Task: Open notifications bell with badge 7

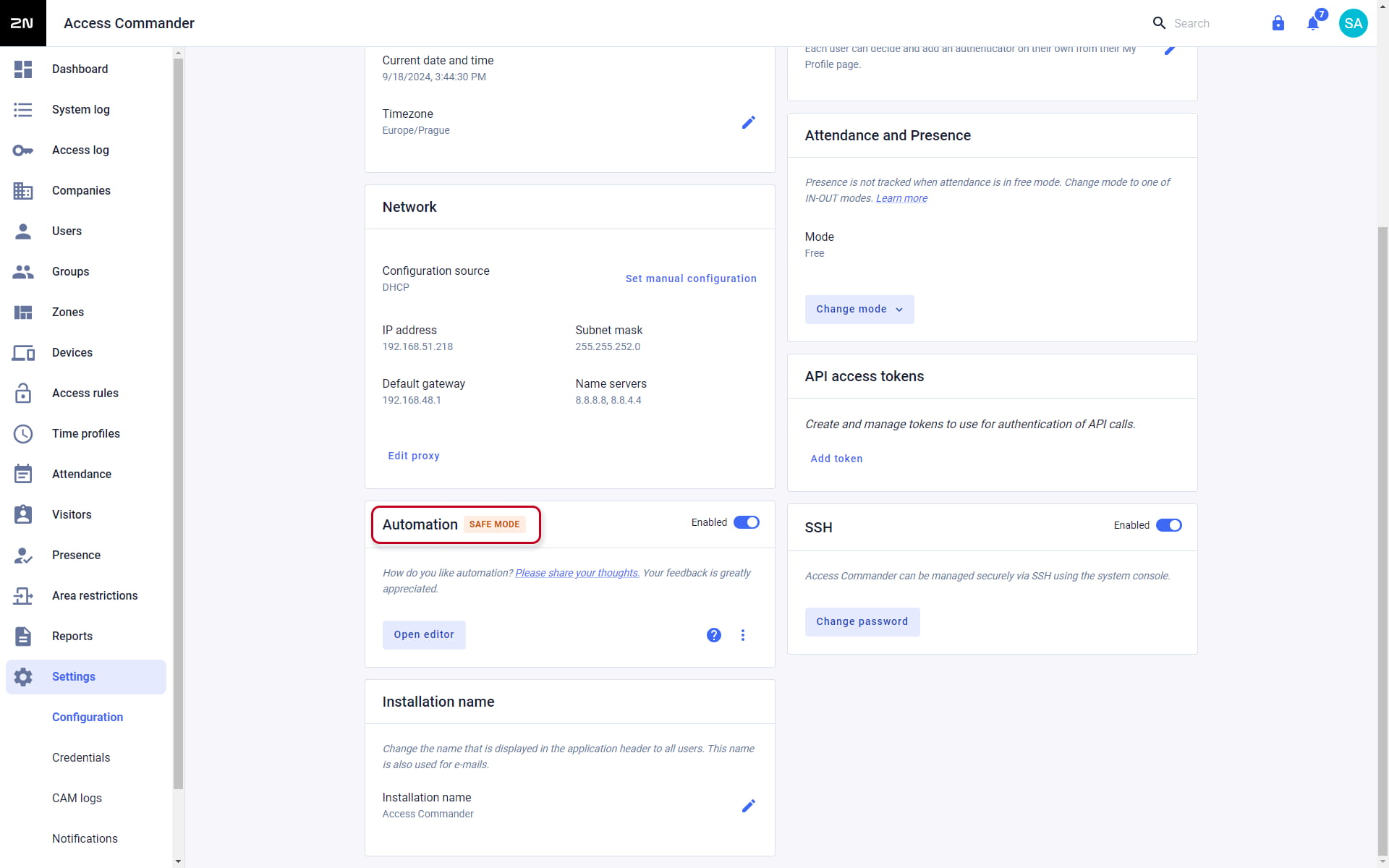Action: click(1314, 22)
